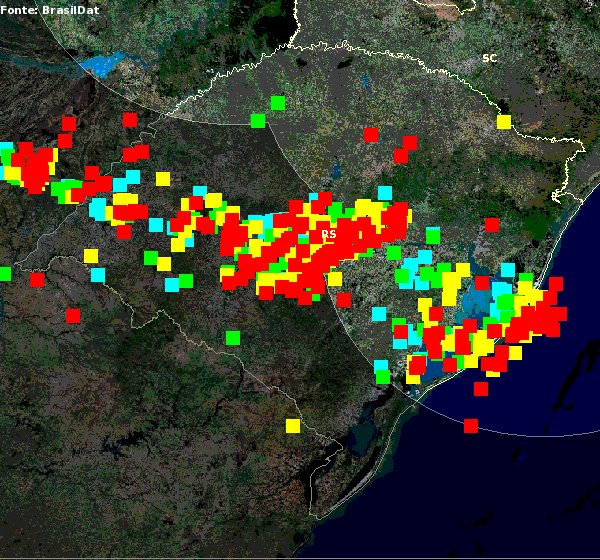Select the 'SC' state label
The image size is (600, 560).
[x=490, y=58]
